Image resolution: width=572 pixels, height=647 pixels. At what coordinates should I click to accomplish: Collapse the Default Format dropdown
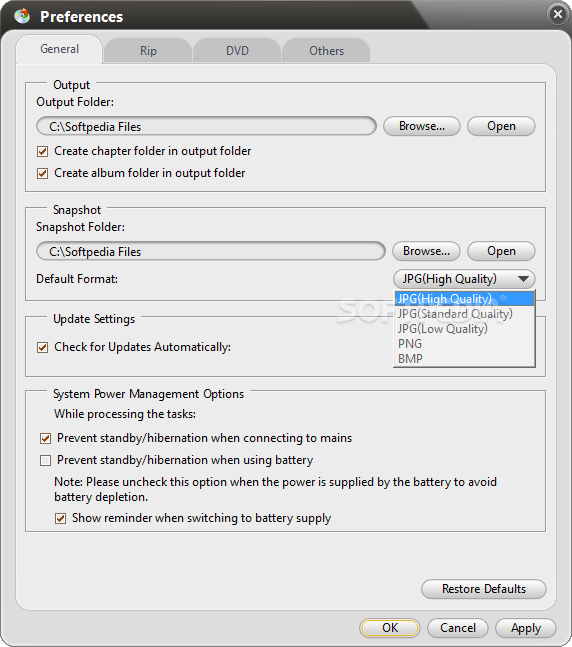click(464, 279)
